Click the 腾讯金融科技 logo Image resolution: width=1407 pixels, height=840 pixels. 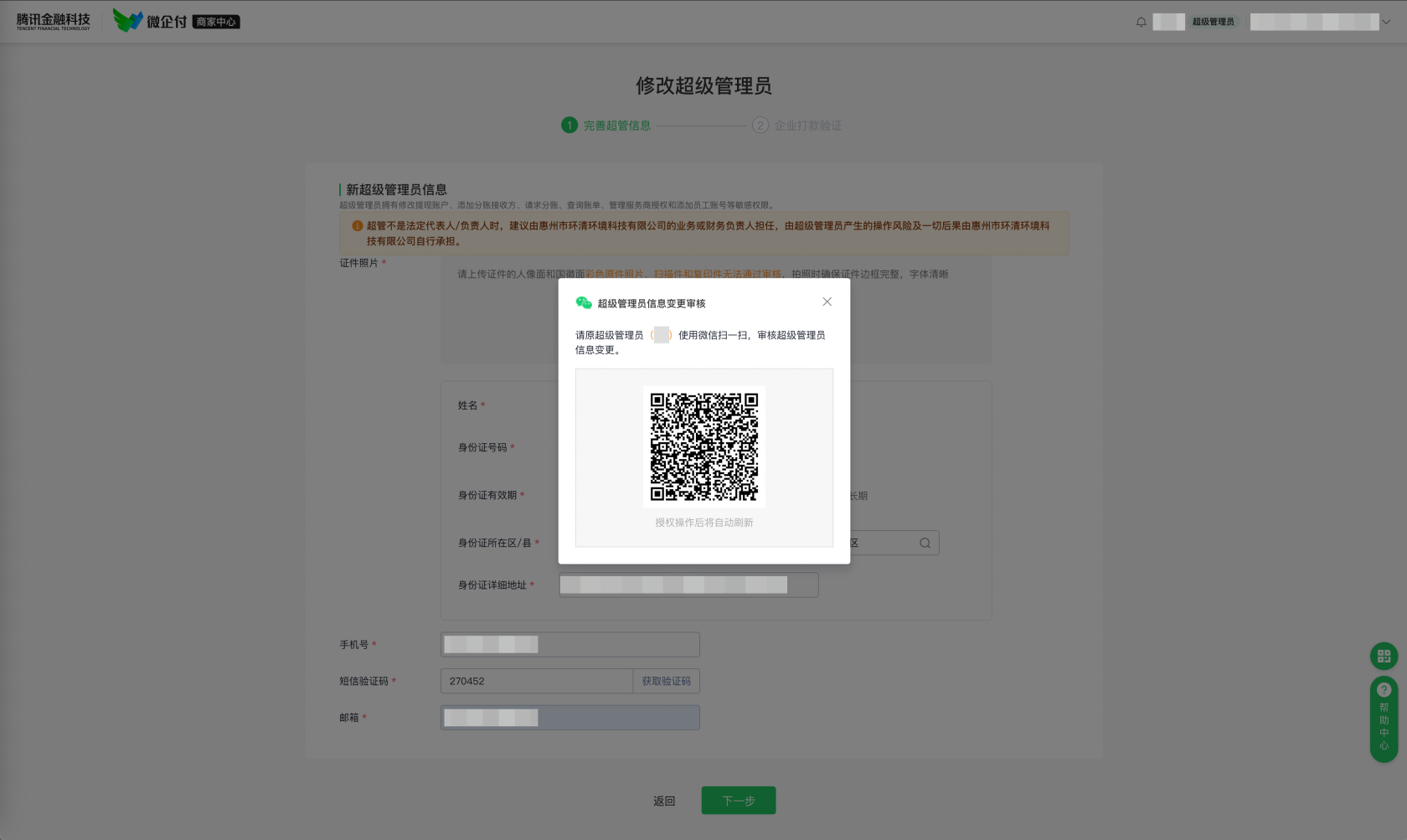(54, 21)
